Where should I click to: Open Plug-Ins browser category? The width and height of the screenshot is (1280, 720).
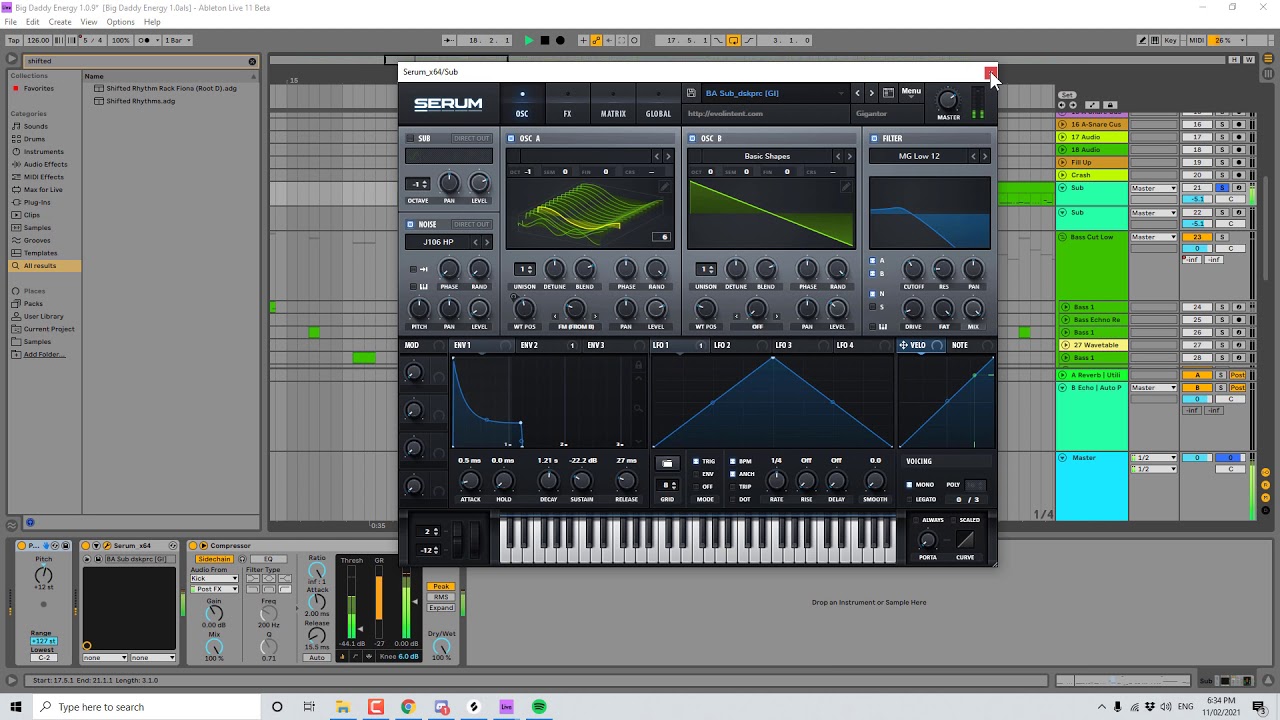coord(37,202)
